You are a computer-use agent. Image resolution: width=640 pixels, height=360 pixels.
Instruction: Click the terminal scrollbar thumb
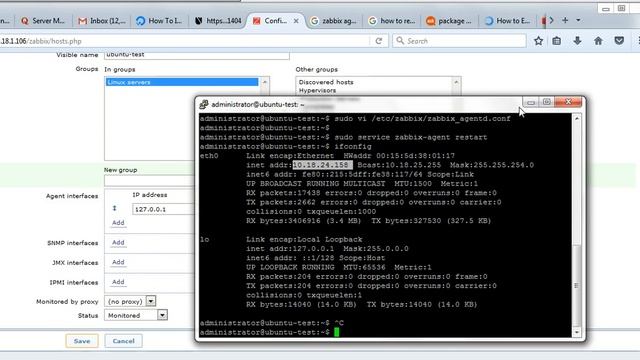click(x=577, y=285)
